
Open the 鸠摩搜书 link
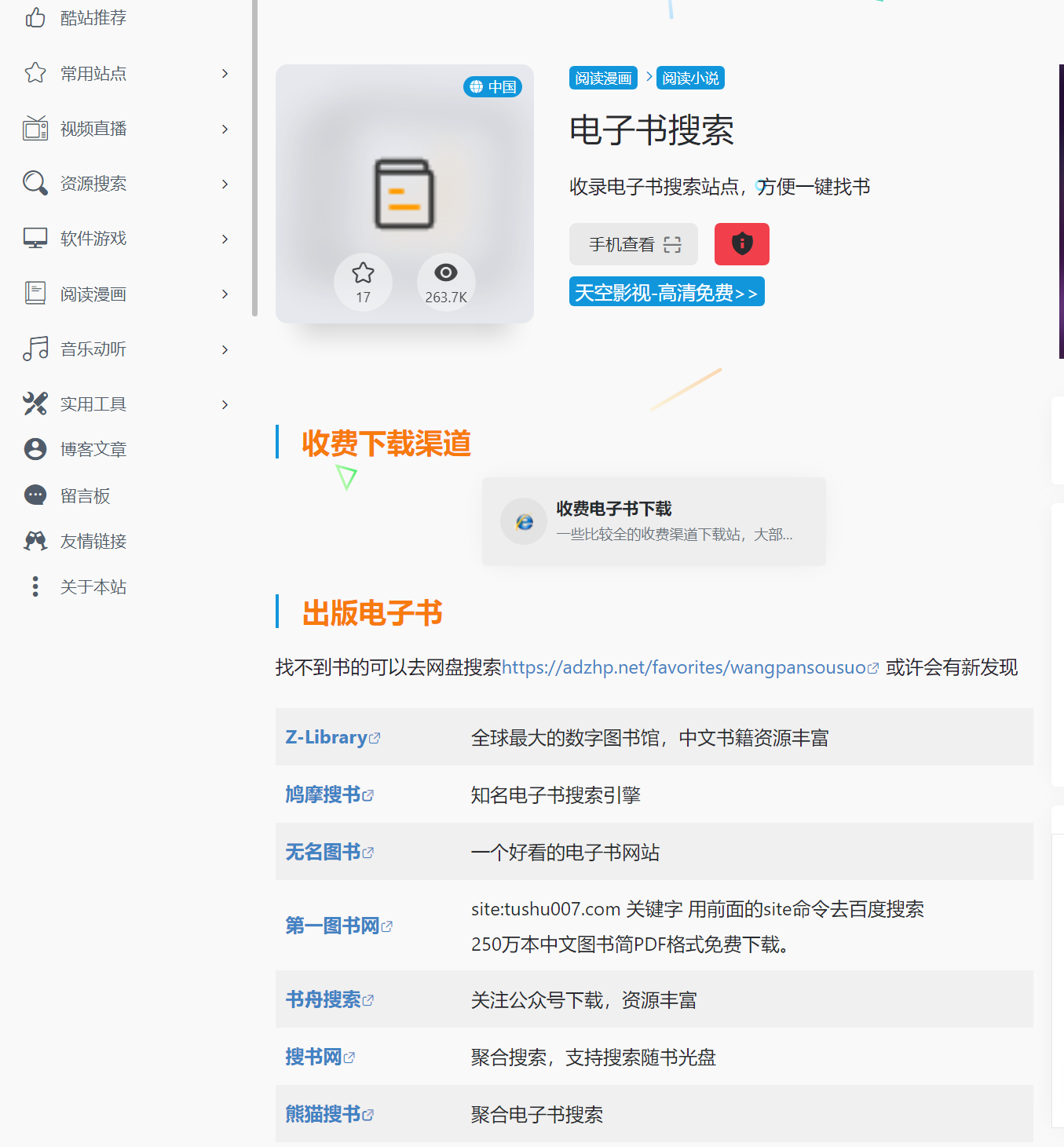[x=323, y=794]
